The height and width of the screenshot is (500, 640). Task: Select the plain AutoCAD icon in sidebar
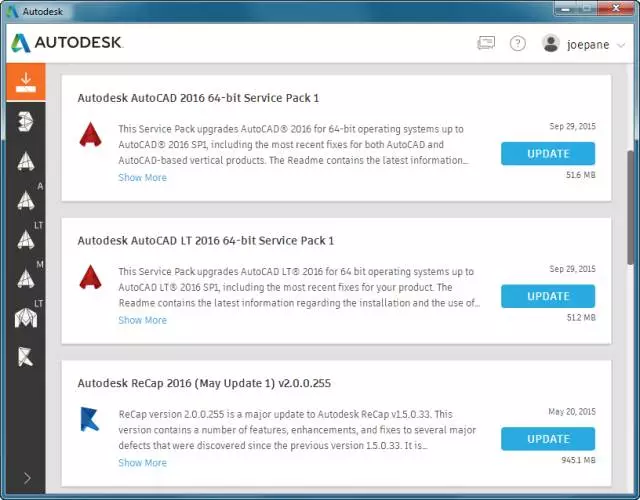pos(25,161)
